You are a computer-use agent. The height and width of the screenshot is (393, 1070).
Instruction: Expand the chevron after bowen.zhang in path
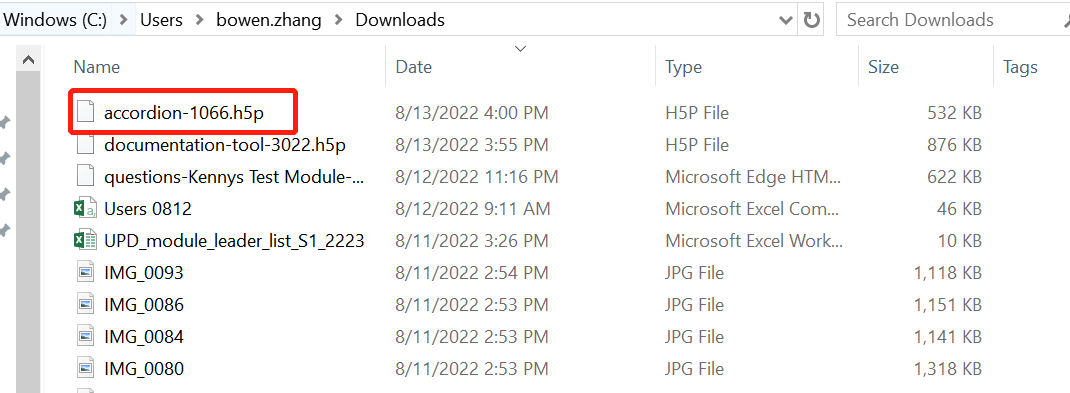pyautogui.click(x=338, y=20)
